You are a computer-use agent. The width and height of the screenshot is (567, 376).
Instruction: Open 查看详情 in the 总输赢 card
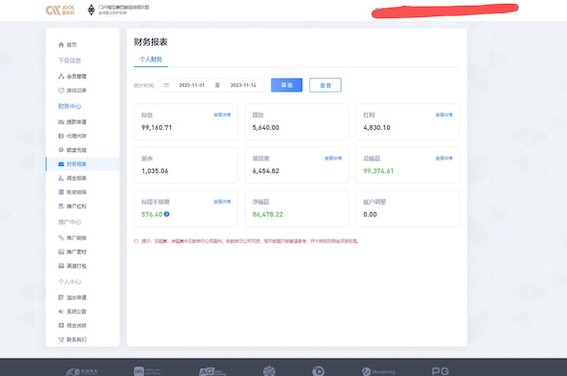coord(444,158)
